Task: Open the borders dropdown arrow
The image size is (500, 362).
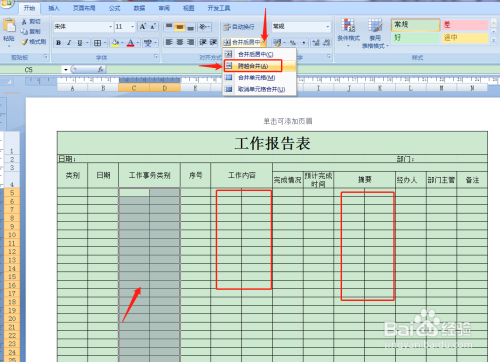Action: (x=105, y=43)
